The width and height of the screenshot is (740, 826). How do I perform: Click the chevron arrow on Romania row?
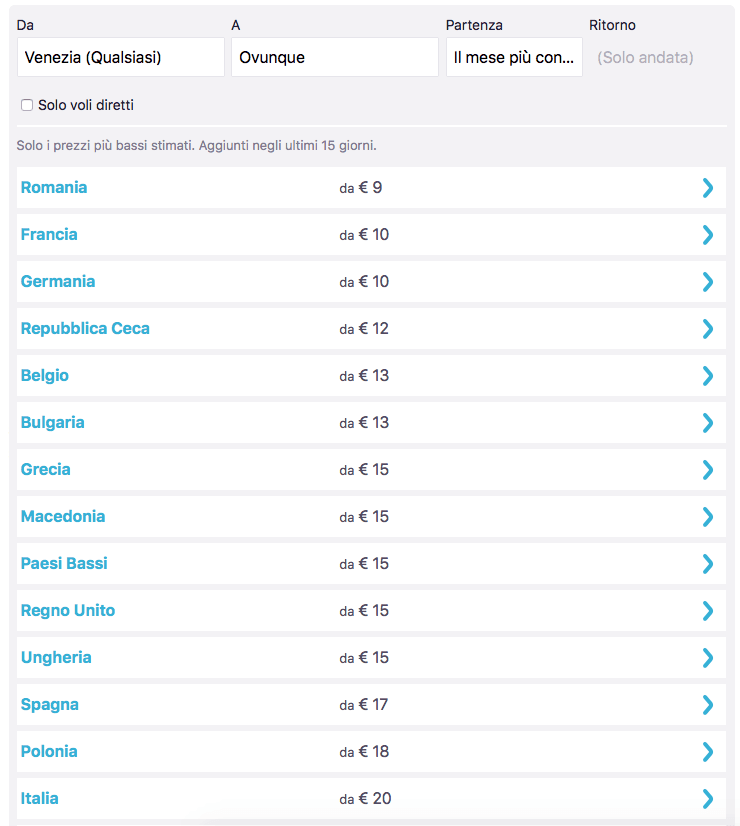coord(708,188)
